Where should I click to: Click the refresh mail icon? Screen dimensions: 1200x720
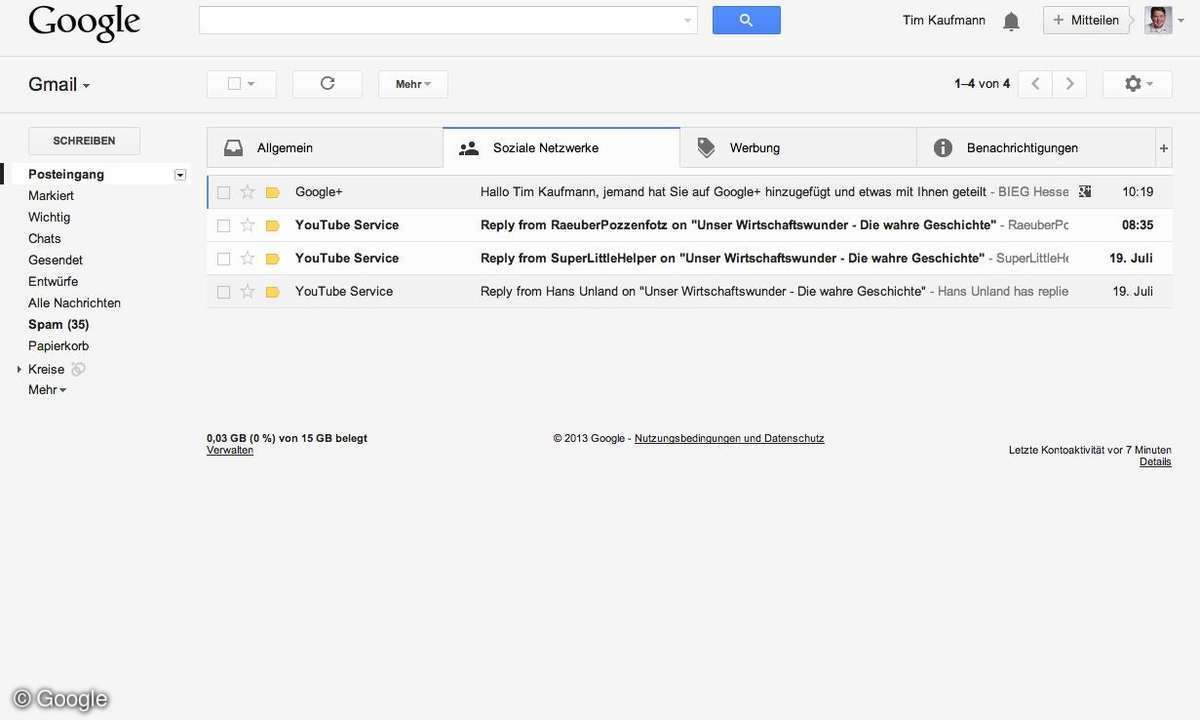[x=327, y=84]
